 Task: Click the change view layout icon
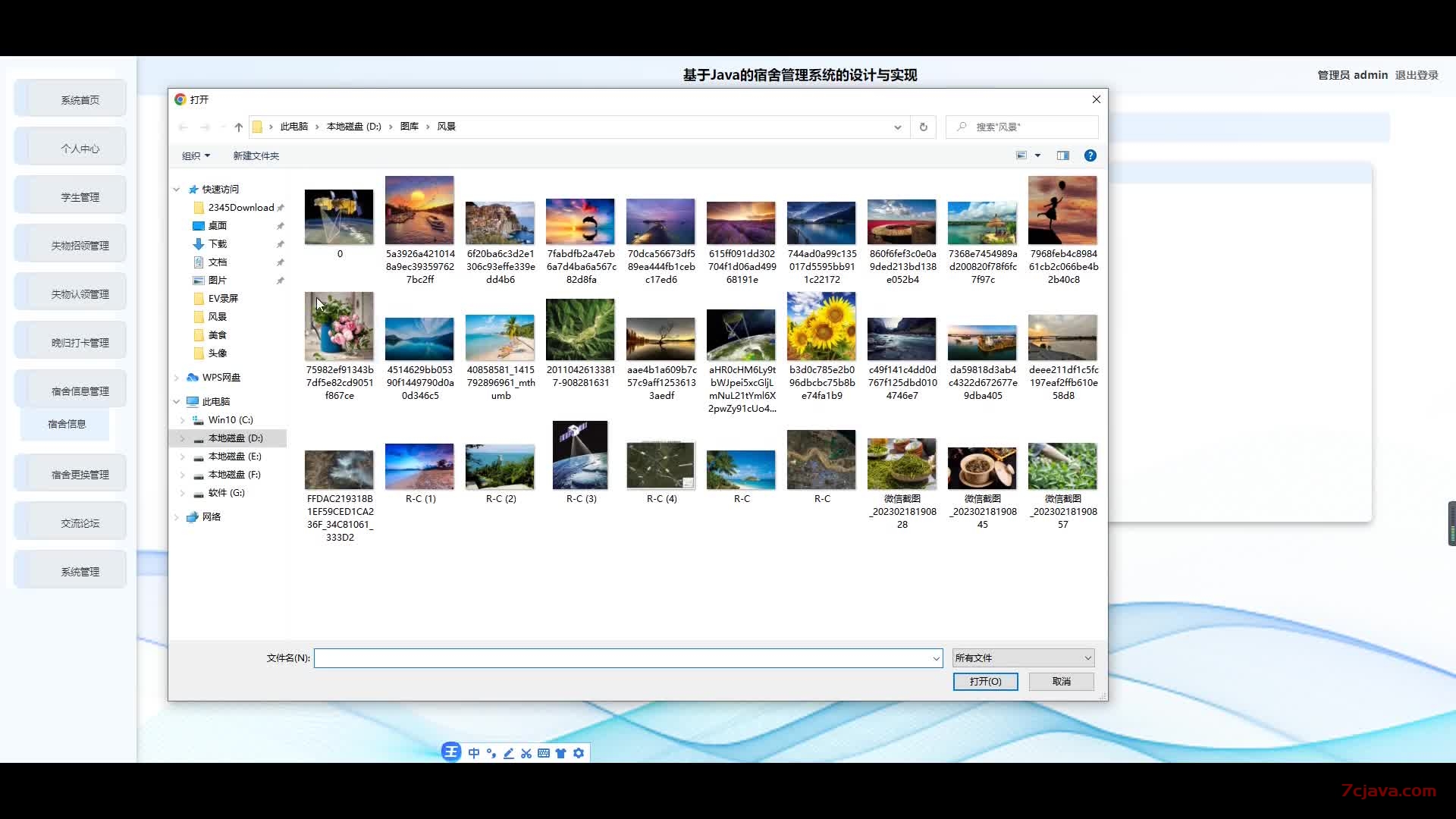click(x=1021, y=155)
